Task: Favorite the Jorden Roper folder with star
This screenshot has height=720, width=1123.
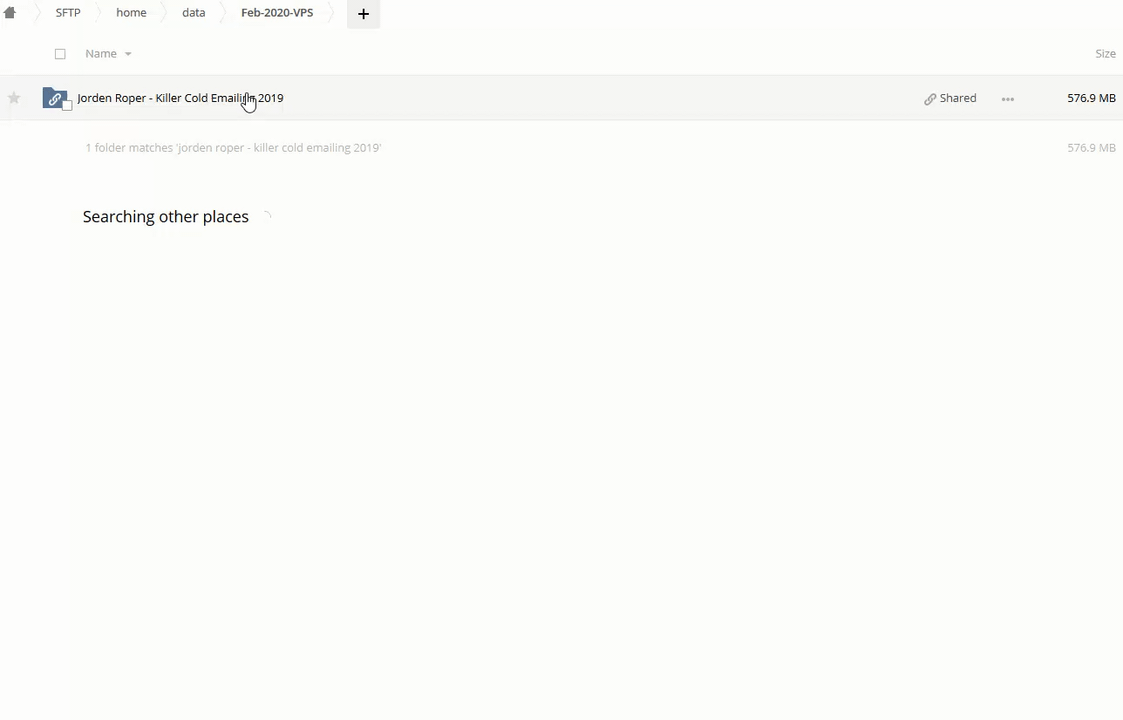Action: (14, 98)
